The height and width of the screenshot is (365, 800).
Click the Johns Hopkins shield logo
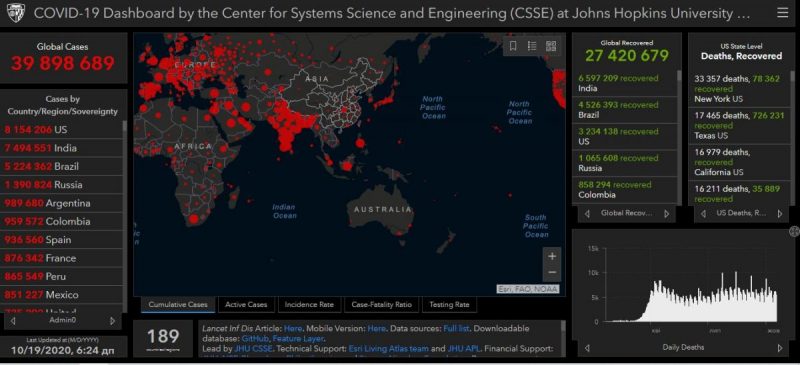click(15, 13)
